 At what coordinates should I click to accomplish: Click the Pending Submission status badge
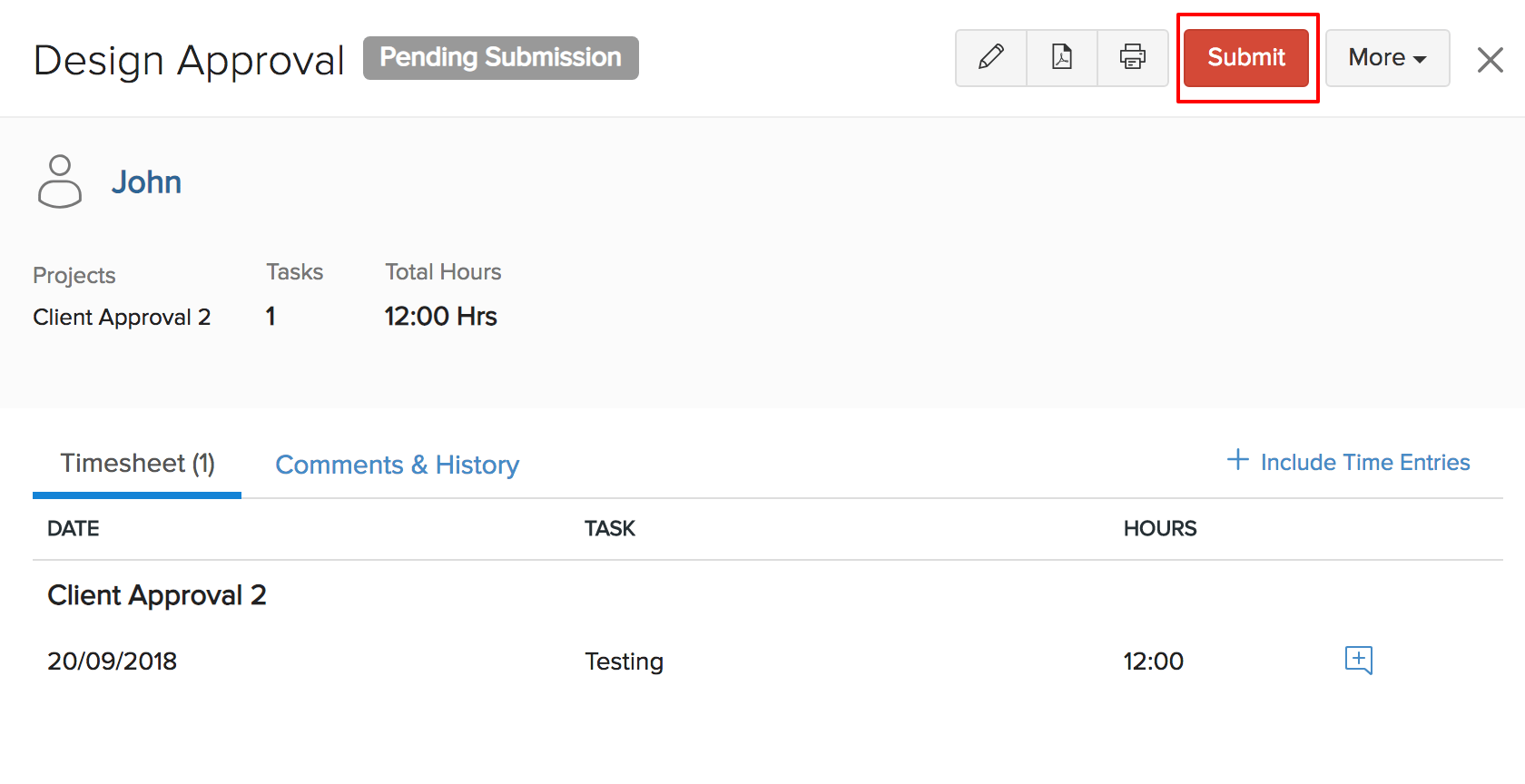point(500,58)
